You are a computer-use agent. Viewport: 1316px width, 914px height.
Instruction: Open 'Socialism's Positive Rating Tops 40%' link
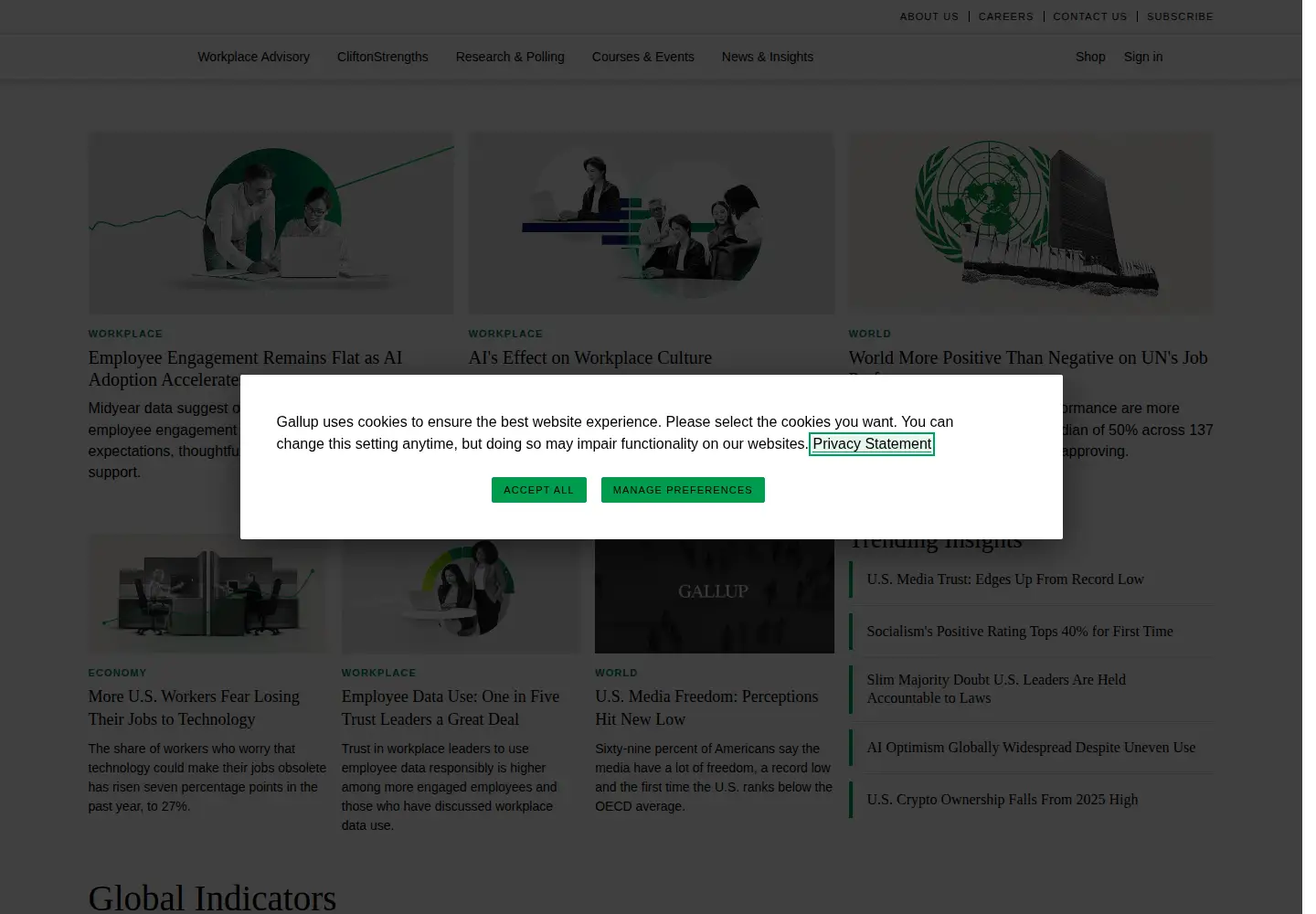[1020, 632]
